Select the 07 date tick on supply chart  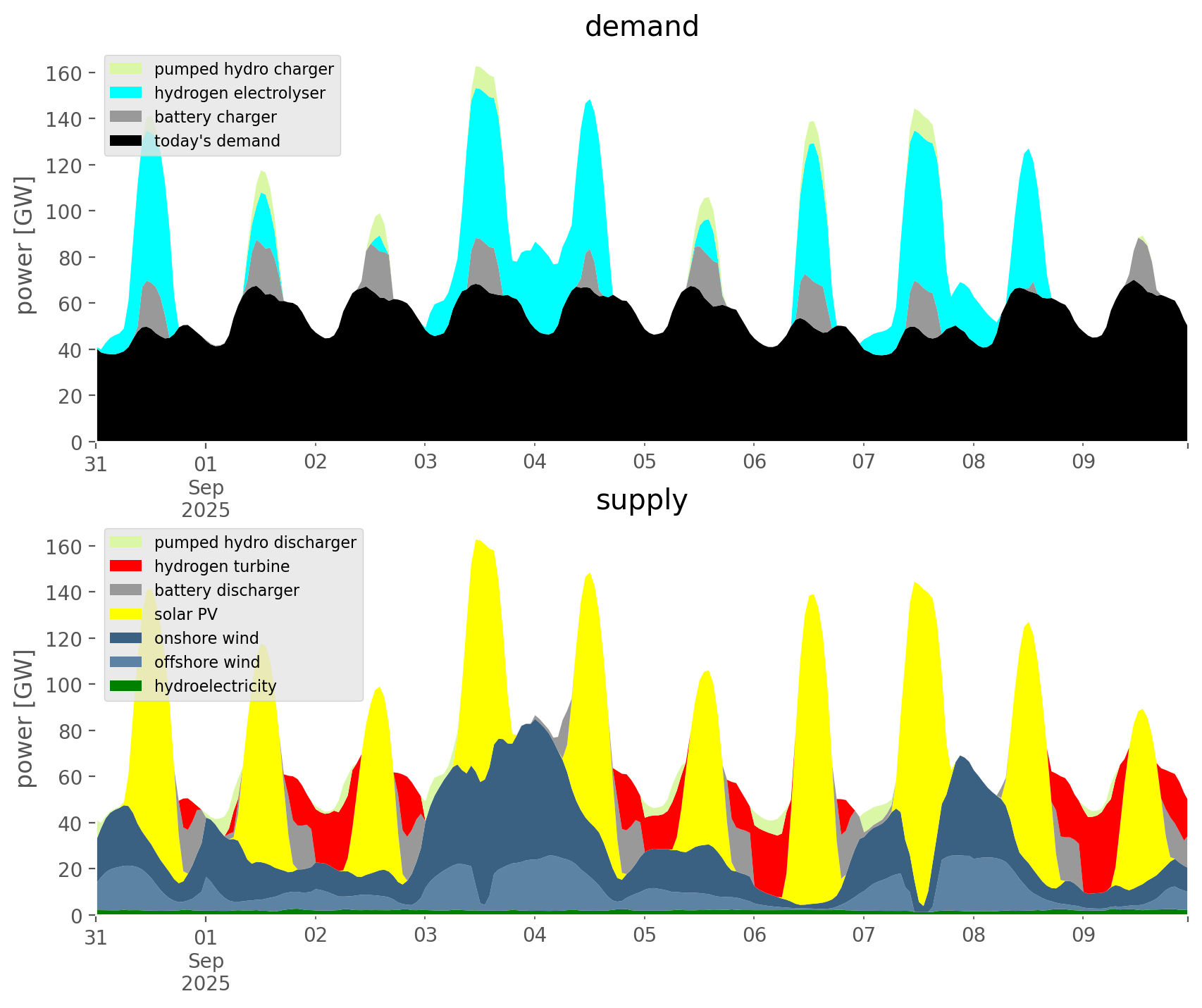pyautogui.click(x=863, y=936)
